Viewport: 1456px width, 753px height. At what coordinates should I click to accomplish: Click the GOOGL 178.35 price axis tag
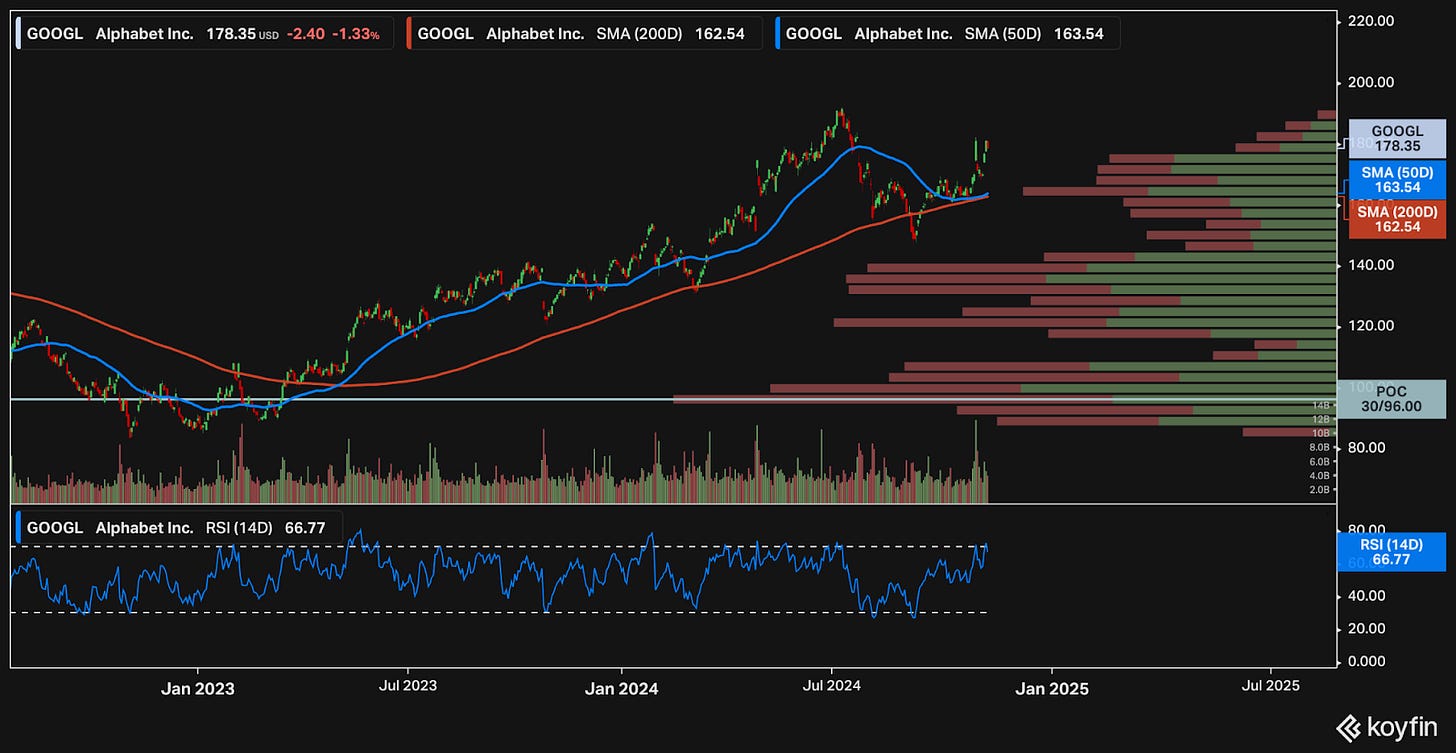1397,139
